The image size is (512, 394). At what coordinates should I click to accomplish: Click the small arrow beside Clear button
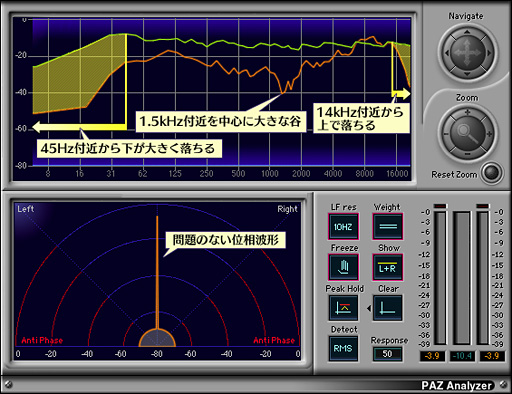369,308
